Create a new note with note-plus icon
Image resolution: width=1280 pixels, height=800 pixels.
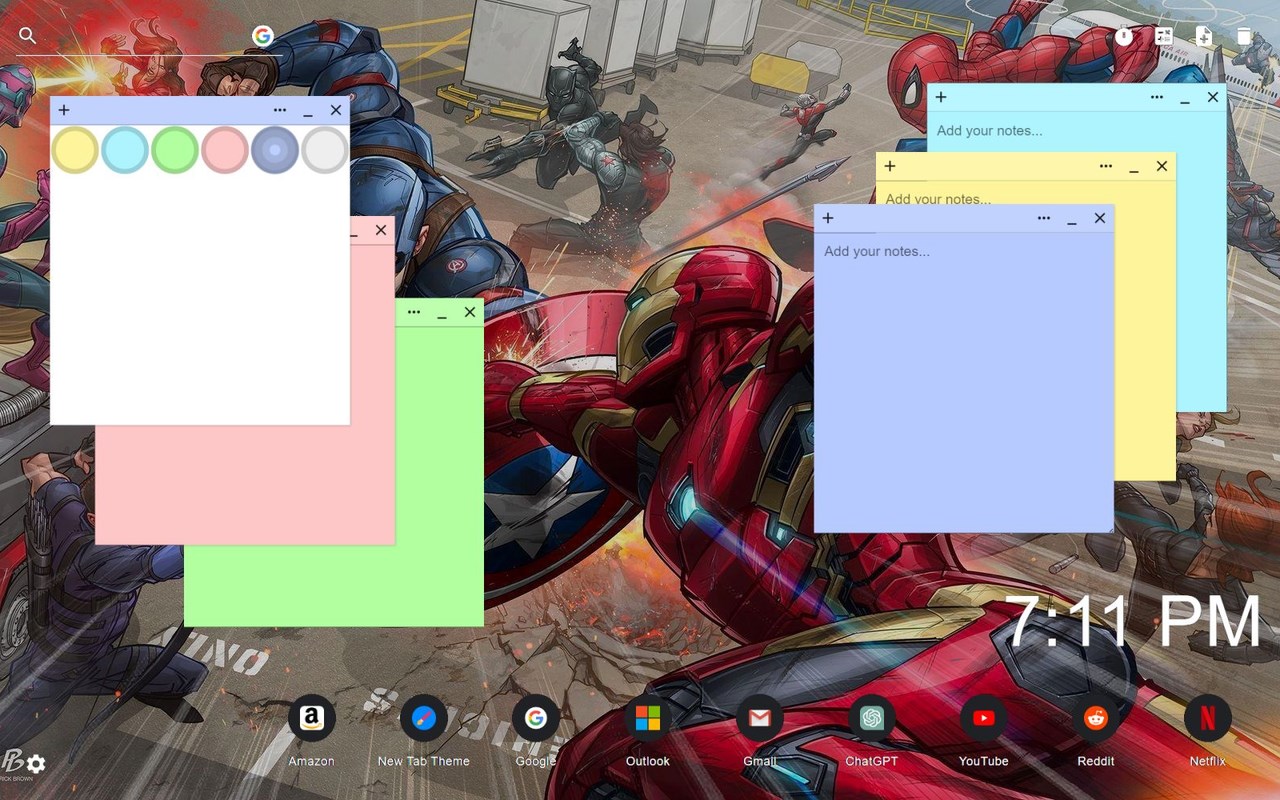[1204, 37]
